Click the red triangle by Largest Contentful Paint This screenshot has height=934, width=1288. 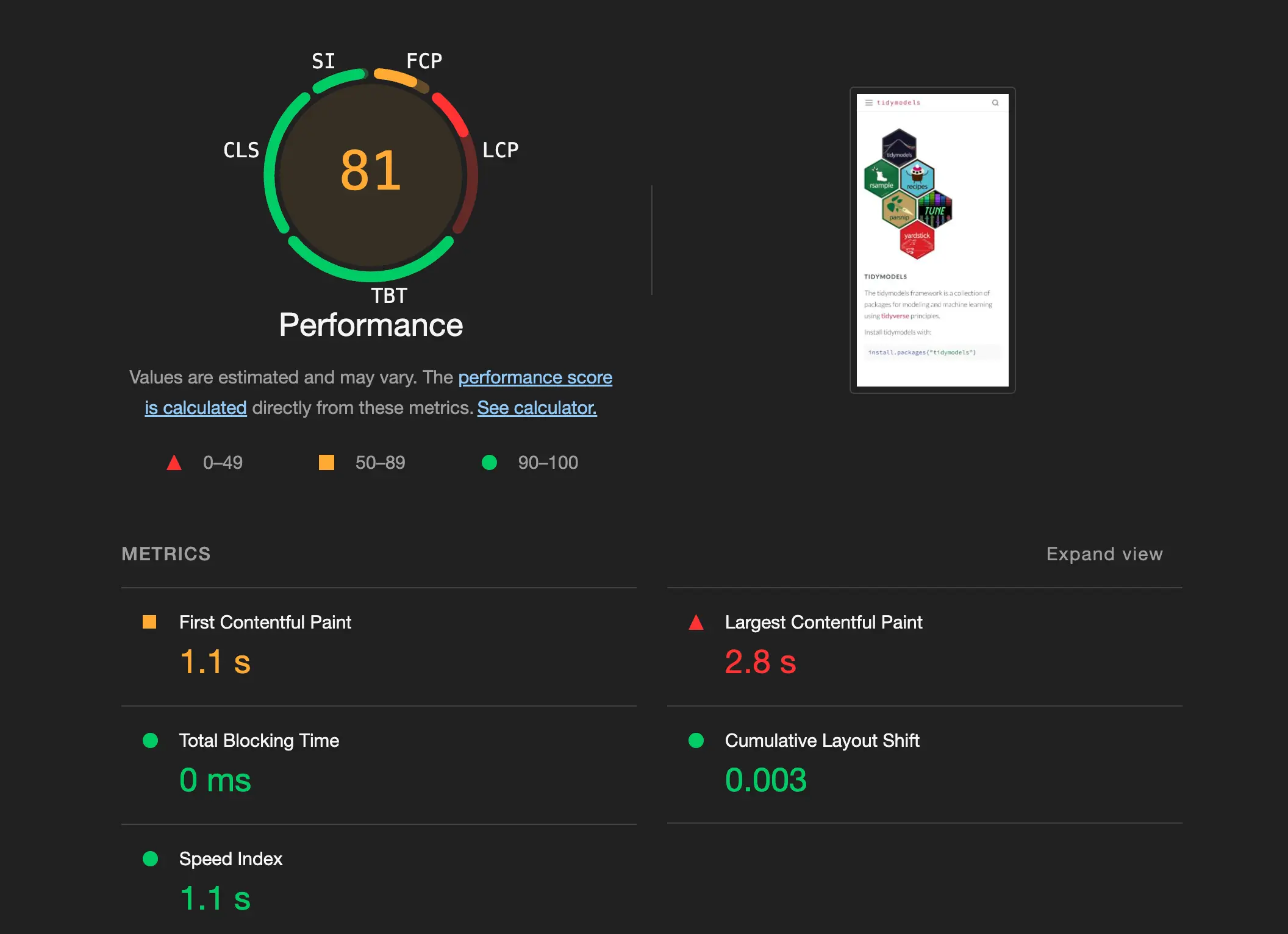696,622
